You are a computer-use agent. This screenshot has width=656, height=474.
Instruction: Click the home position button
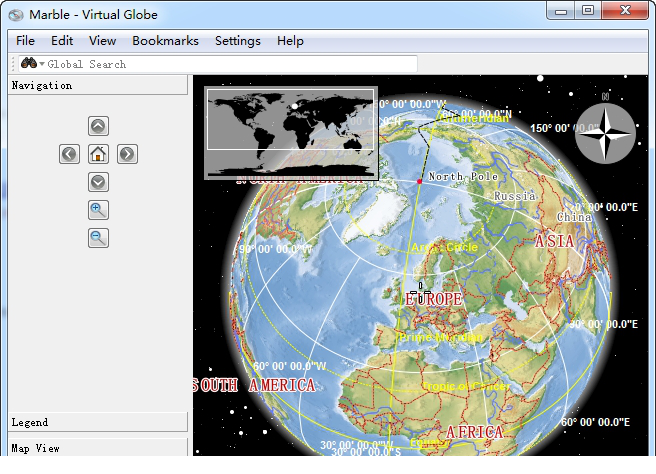tap(98, 154)
